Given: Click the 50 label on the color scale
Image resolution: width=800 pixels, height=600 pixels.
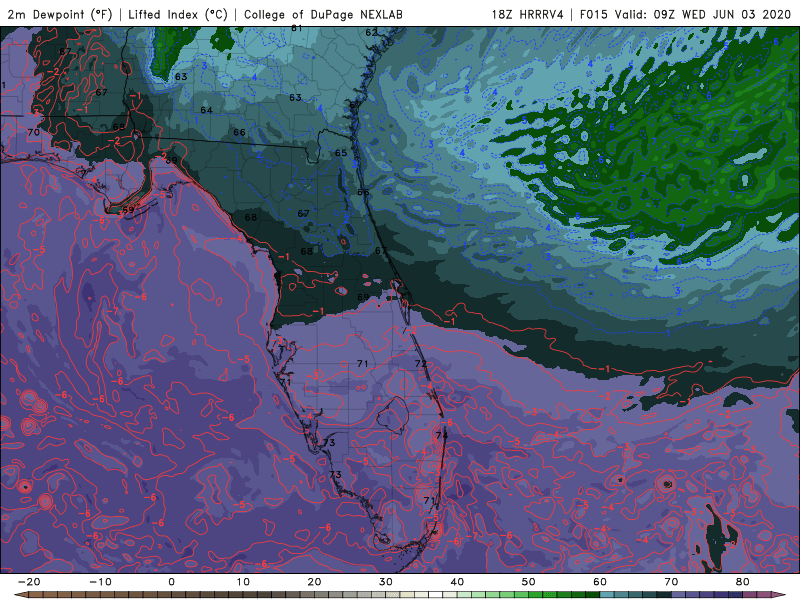Looking at the screenshot, I should coord(529,582).
